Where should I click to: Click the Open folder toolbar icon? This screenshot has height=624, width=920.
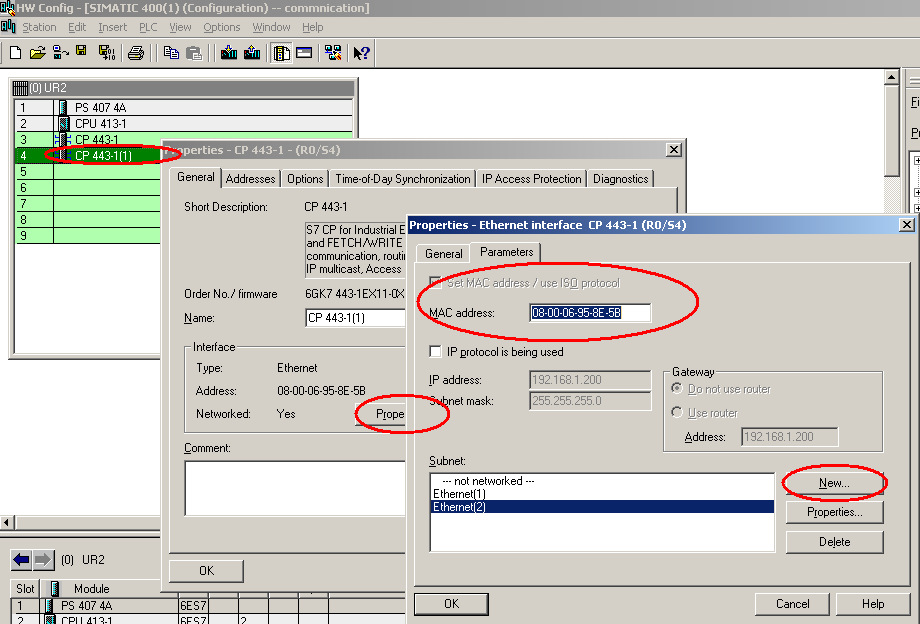click(x=37, y=53)
